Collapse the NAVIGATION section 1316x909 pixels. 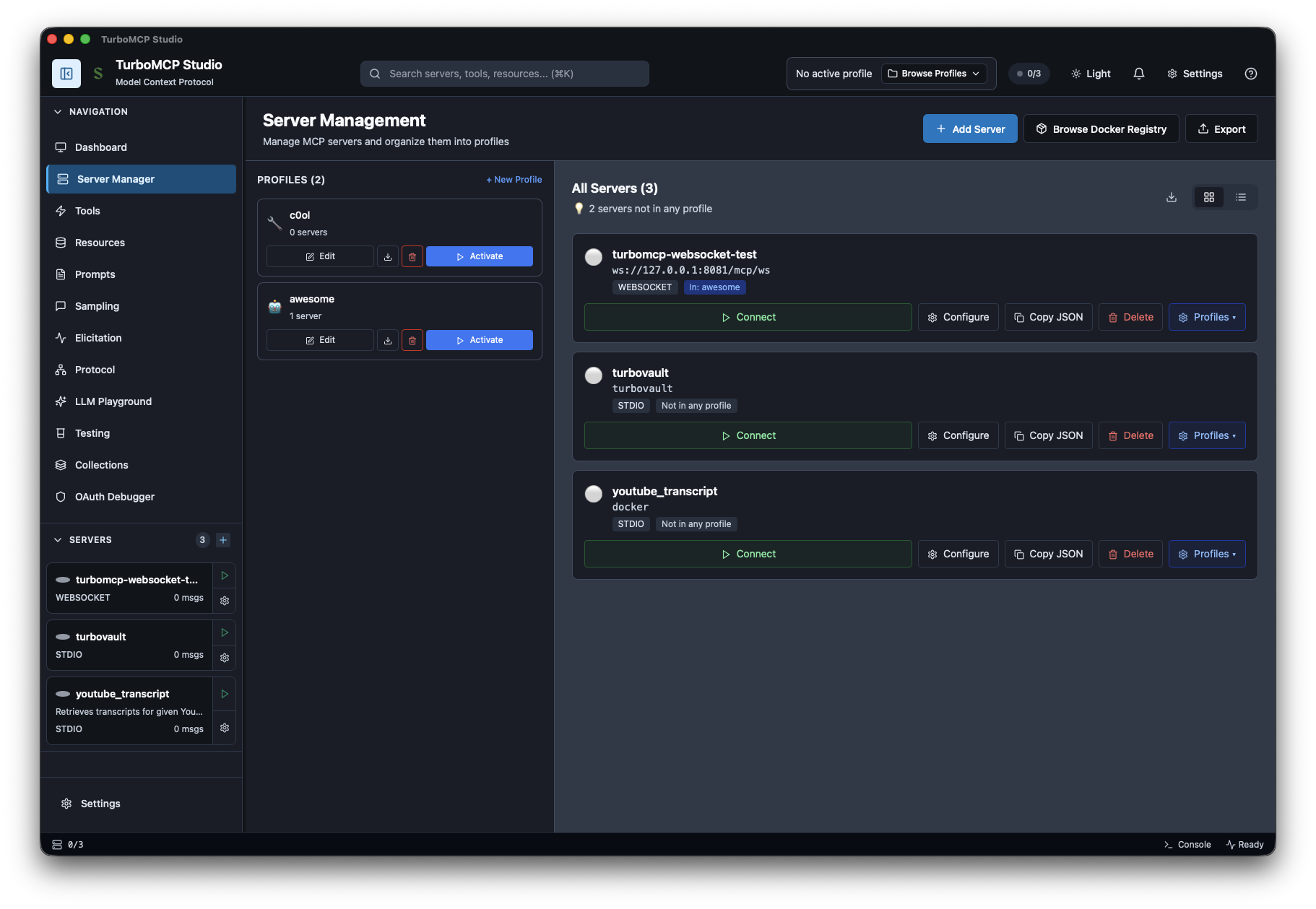click(91, 112)
